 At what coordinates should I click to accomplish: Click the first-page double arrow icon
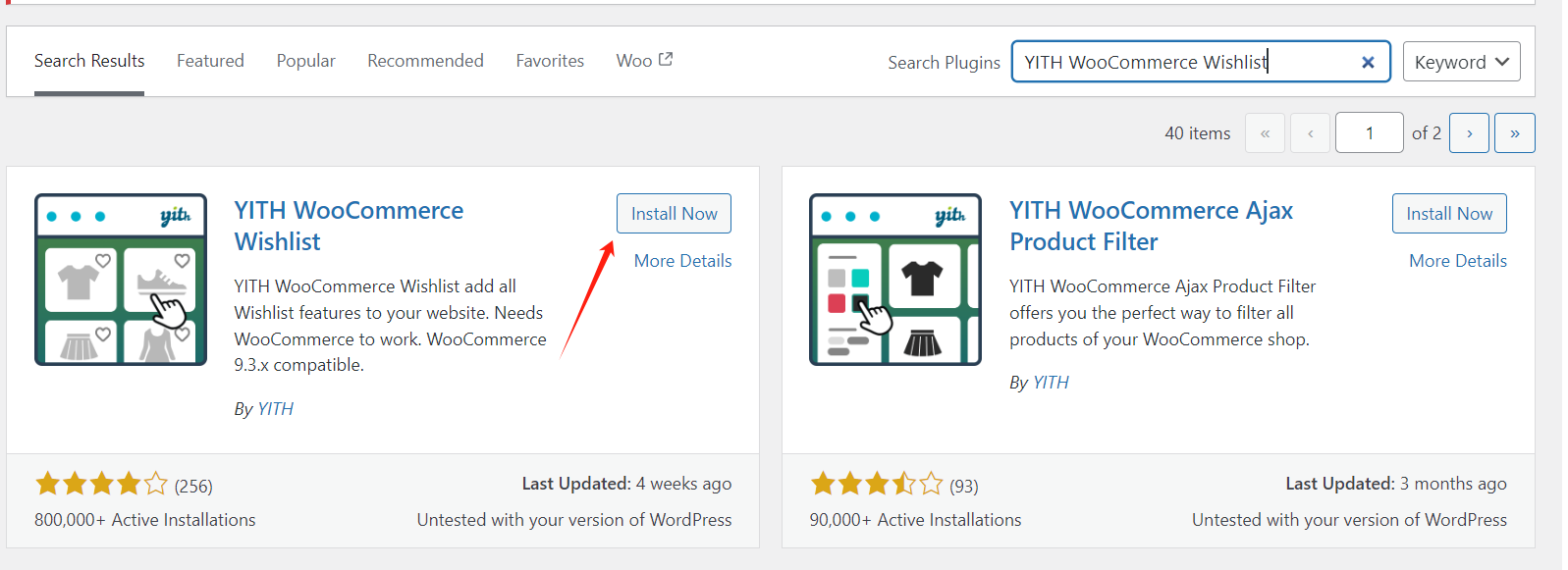tap(1265, 132)
